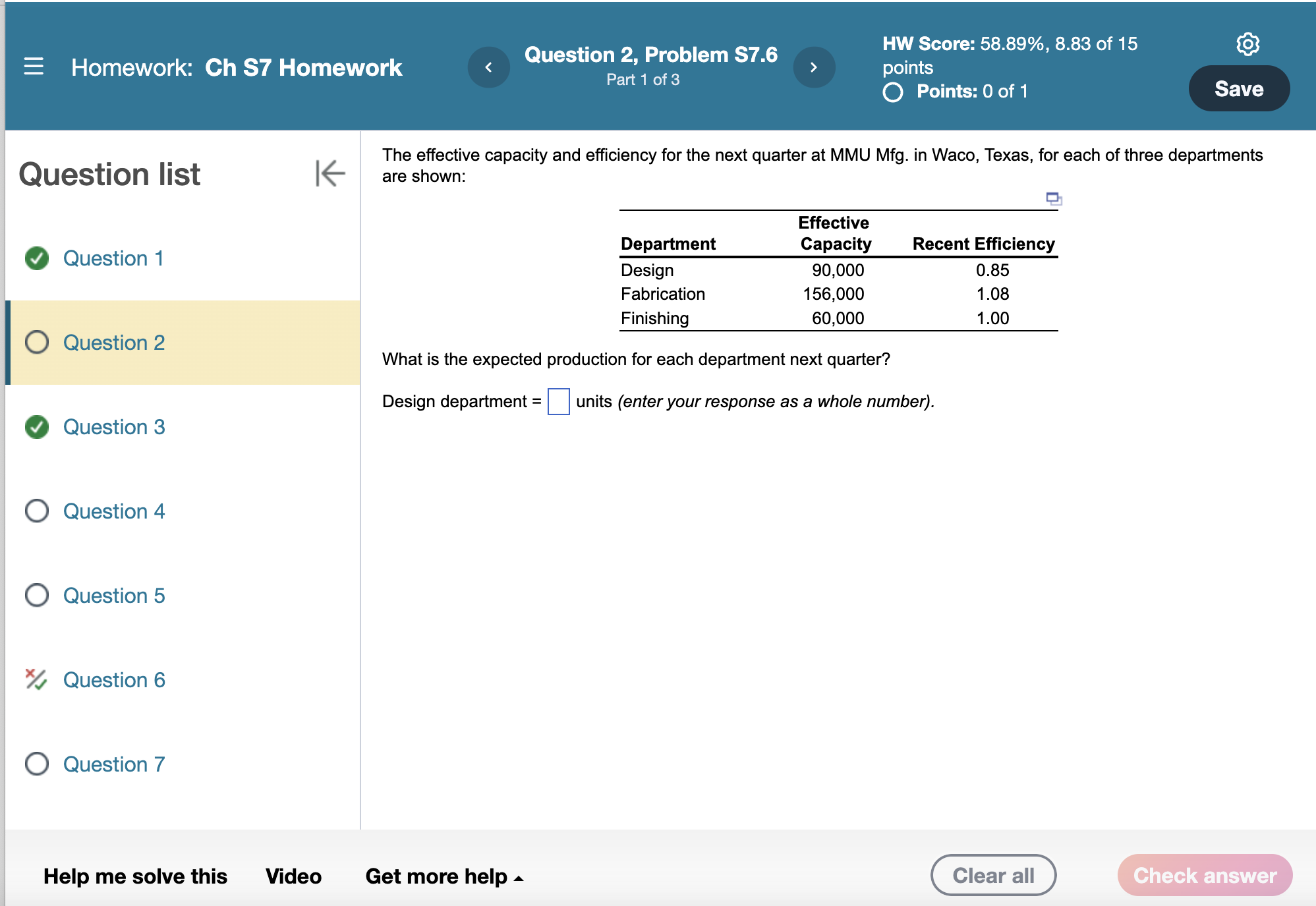Click Clear all to reset answers
1316x906 pixels.
tap(993, 875)
